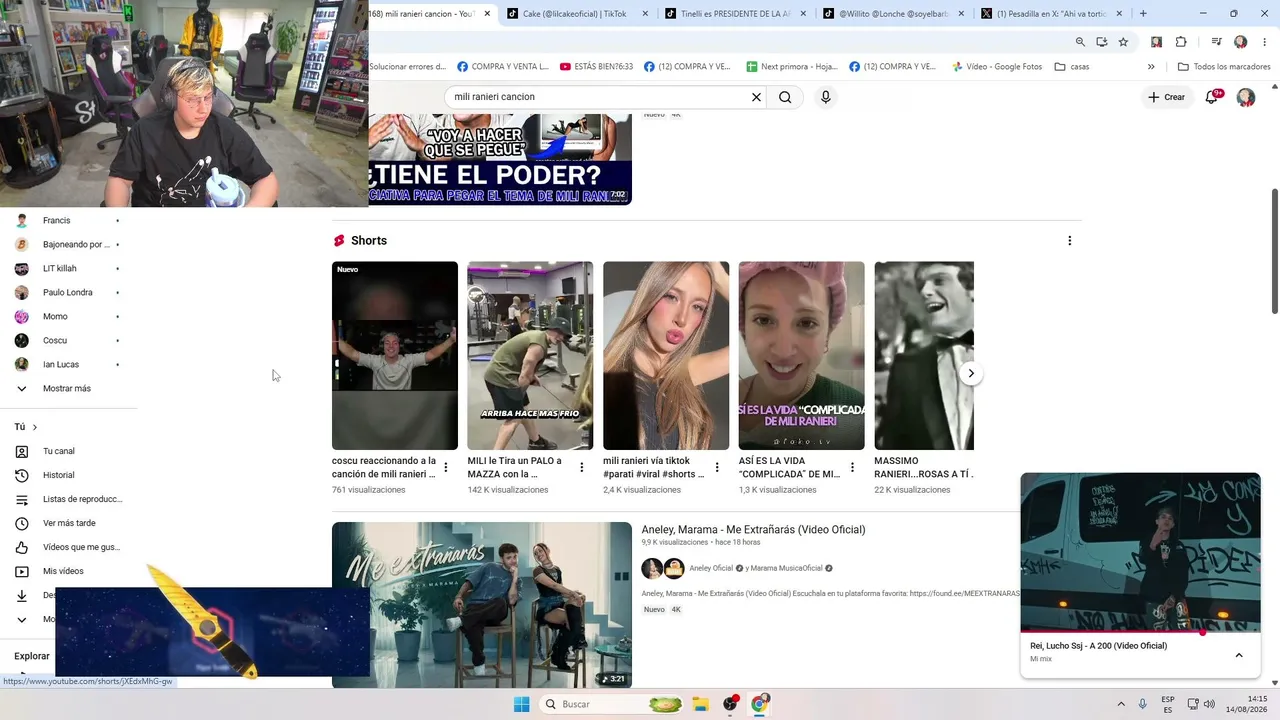The height and width of the screenshot is (720, 1280).
Task: Open options for mili ranieri via tiktok short
Action: coord(717,467)
